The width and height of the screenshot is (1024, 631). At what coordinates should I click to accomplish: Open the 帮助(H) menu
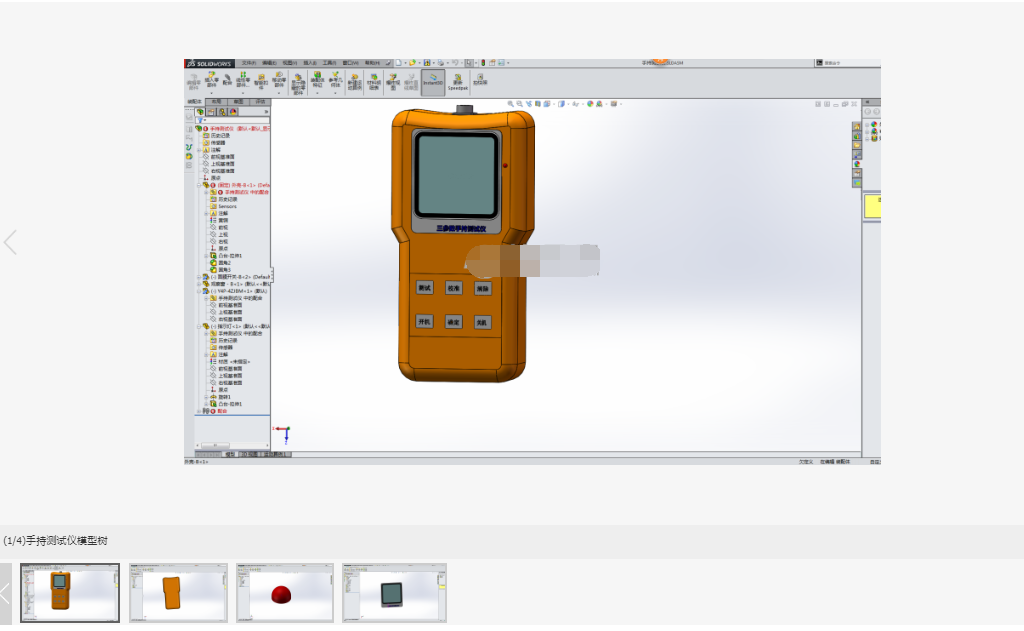372,63
